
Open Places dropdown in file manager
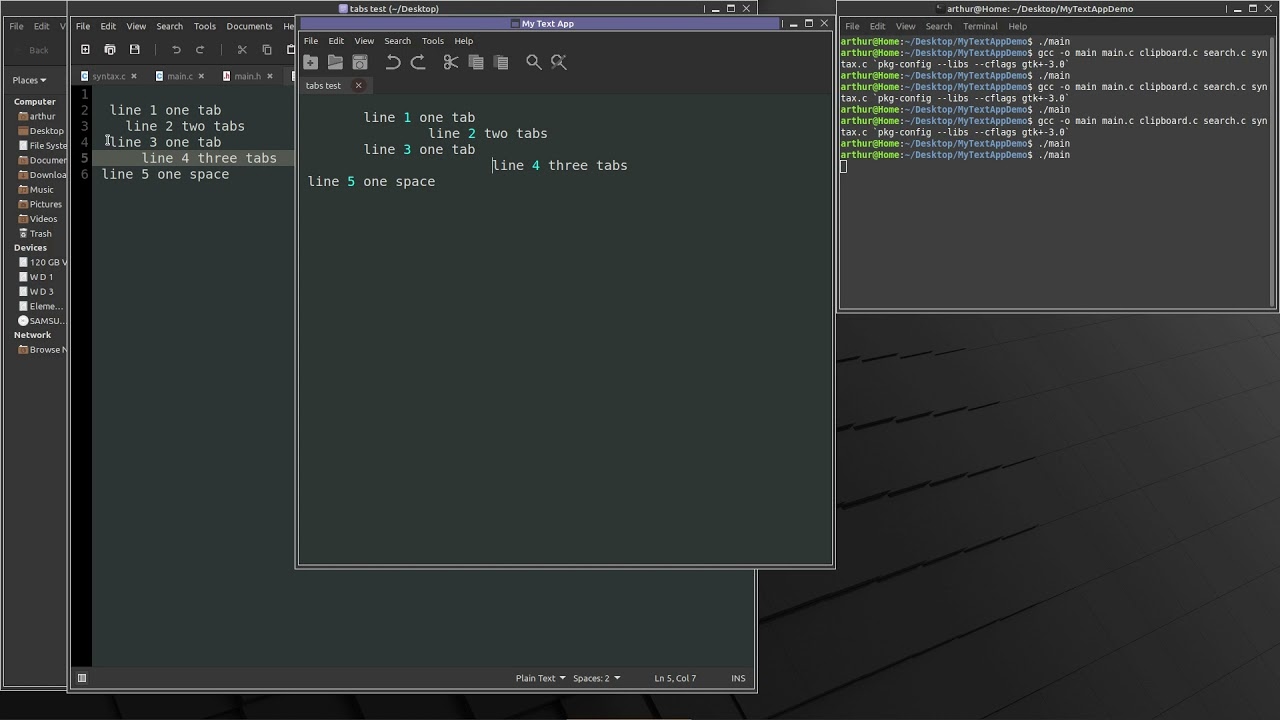(29, 80)
